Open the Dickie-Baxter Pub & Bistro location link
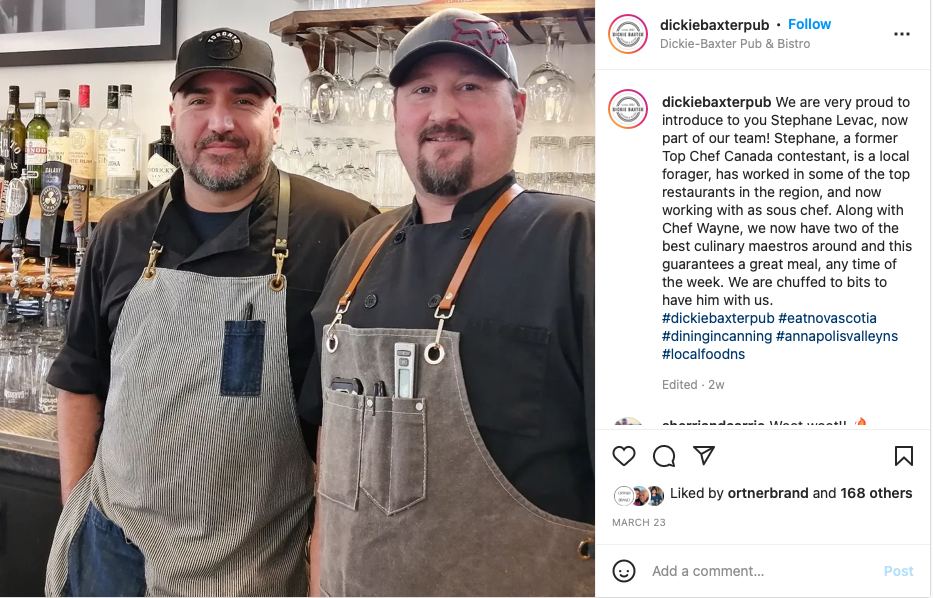 pyautogui.click(x=735, y=43)
